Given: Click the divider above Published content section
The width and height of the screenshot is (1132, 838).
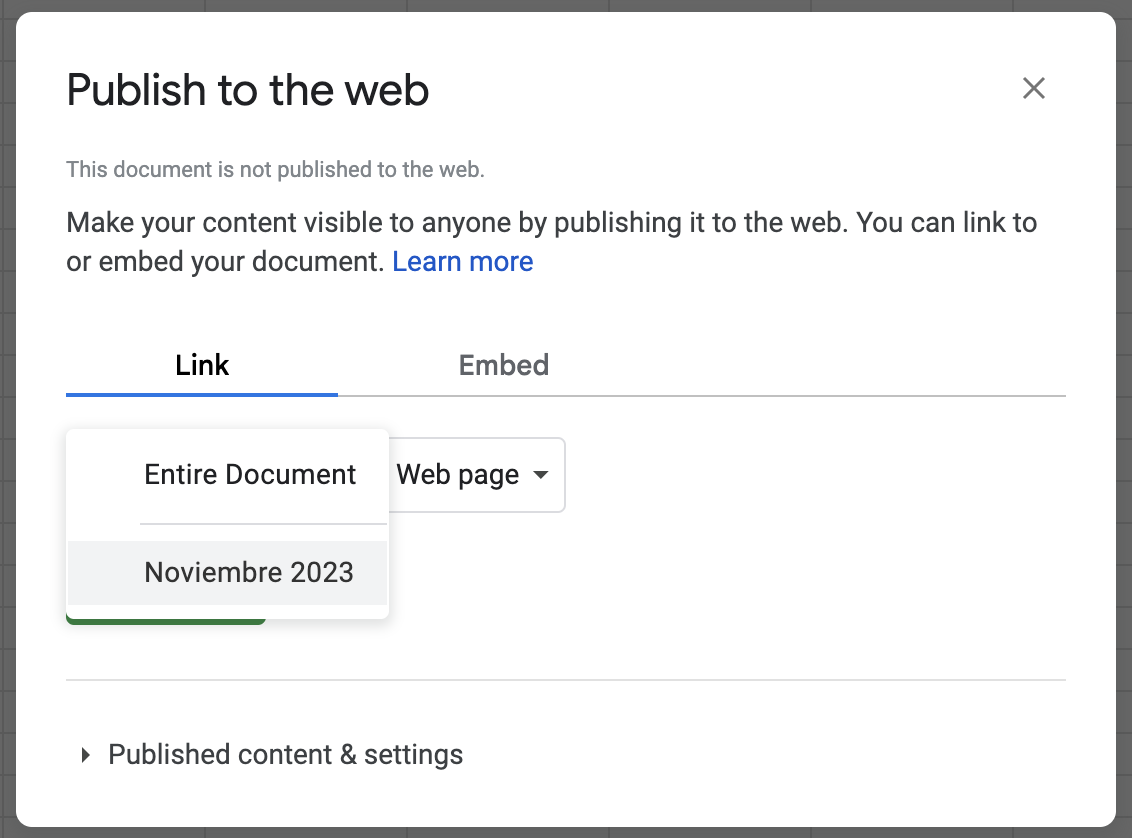Looking at the screenshot, I should tap(565, 680).
